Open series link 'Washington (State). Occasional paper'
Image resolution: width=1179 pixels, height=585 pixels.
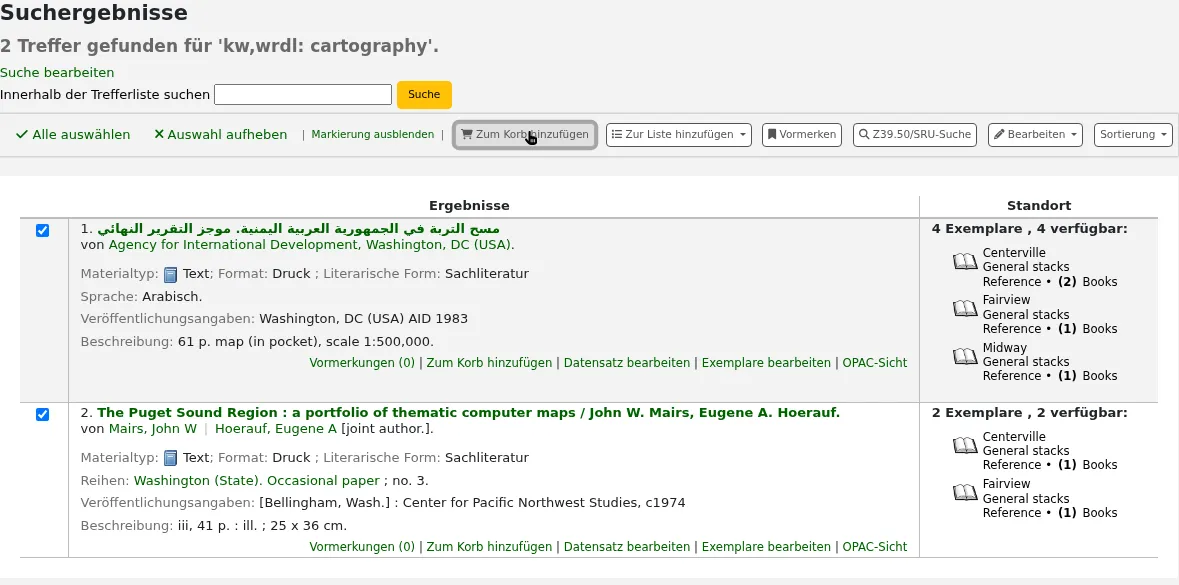point(256,480)
